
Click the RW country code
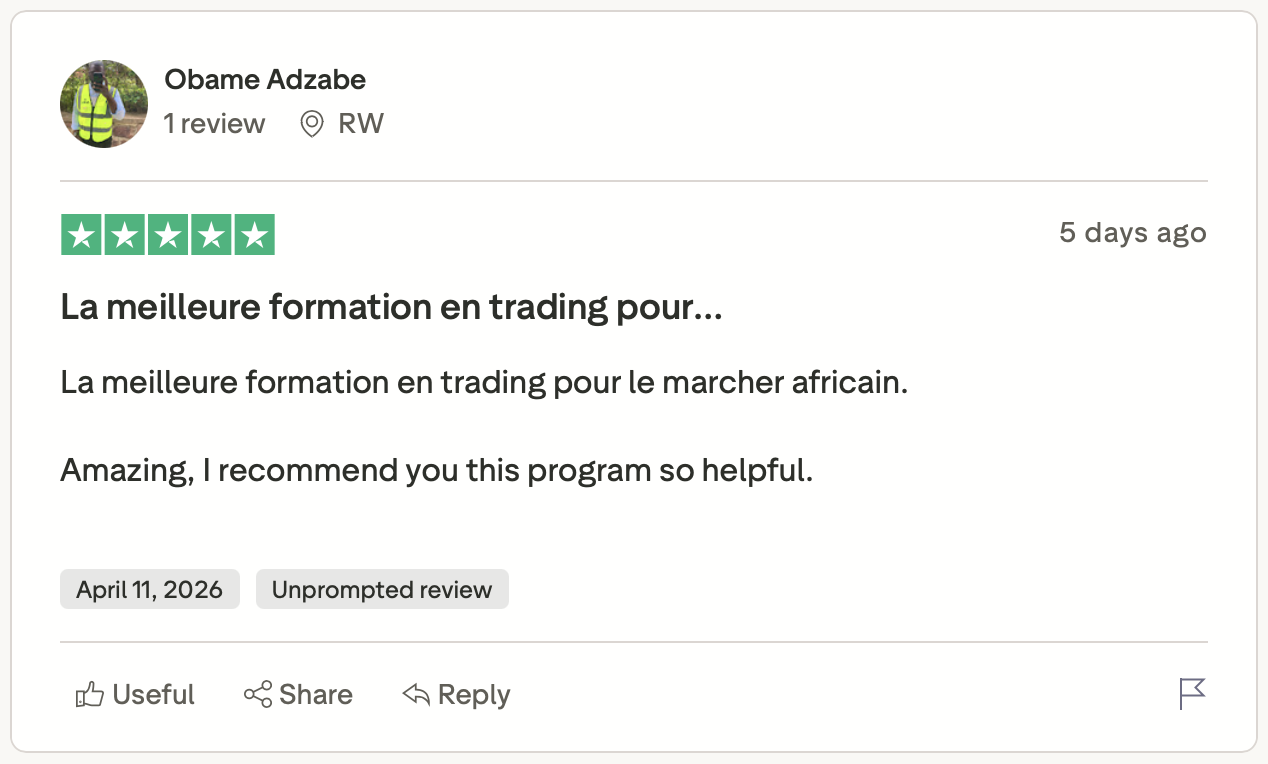(x=361, y=124)
